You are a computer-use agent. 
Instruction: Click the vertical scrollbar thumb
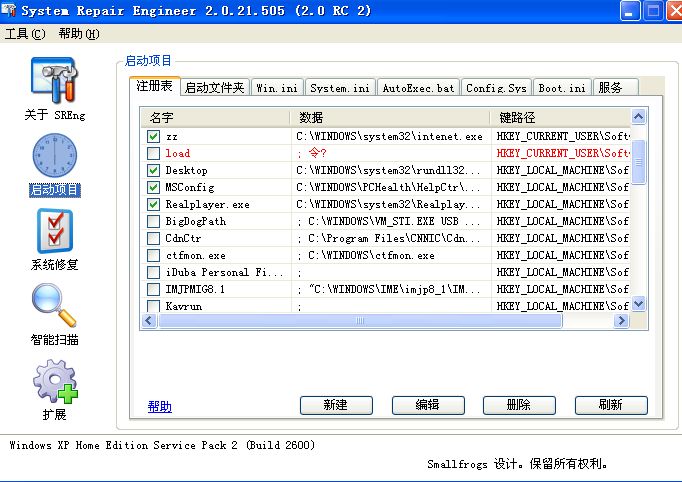click(x=639, y=162)
